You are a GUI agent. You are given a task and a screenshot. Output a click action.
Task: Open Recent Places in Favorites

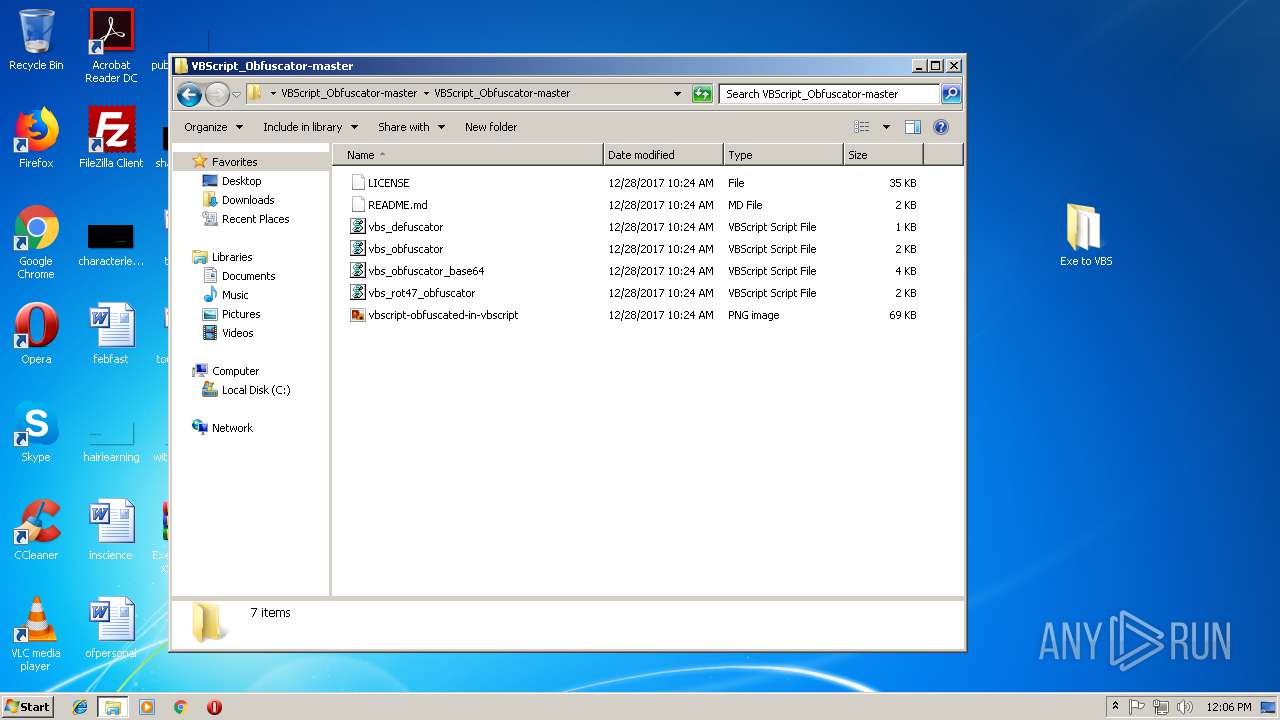(x=255, y=219)
